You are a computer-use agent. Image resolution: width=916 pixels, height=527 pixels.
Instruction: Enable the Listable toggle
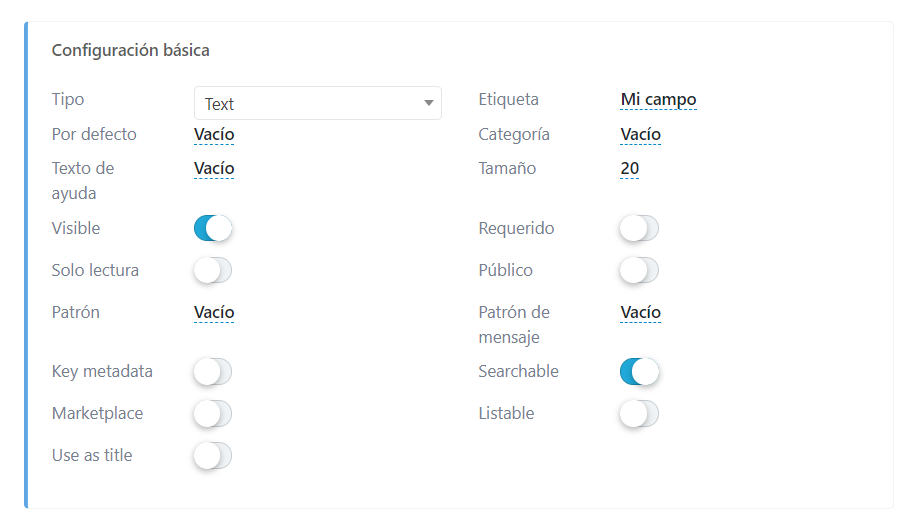(639, 414)
